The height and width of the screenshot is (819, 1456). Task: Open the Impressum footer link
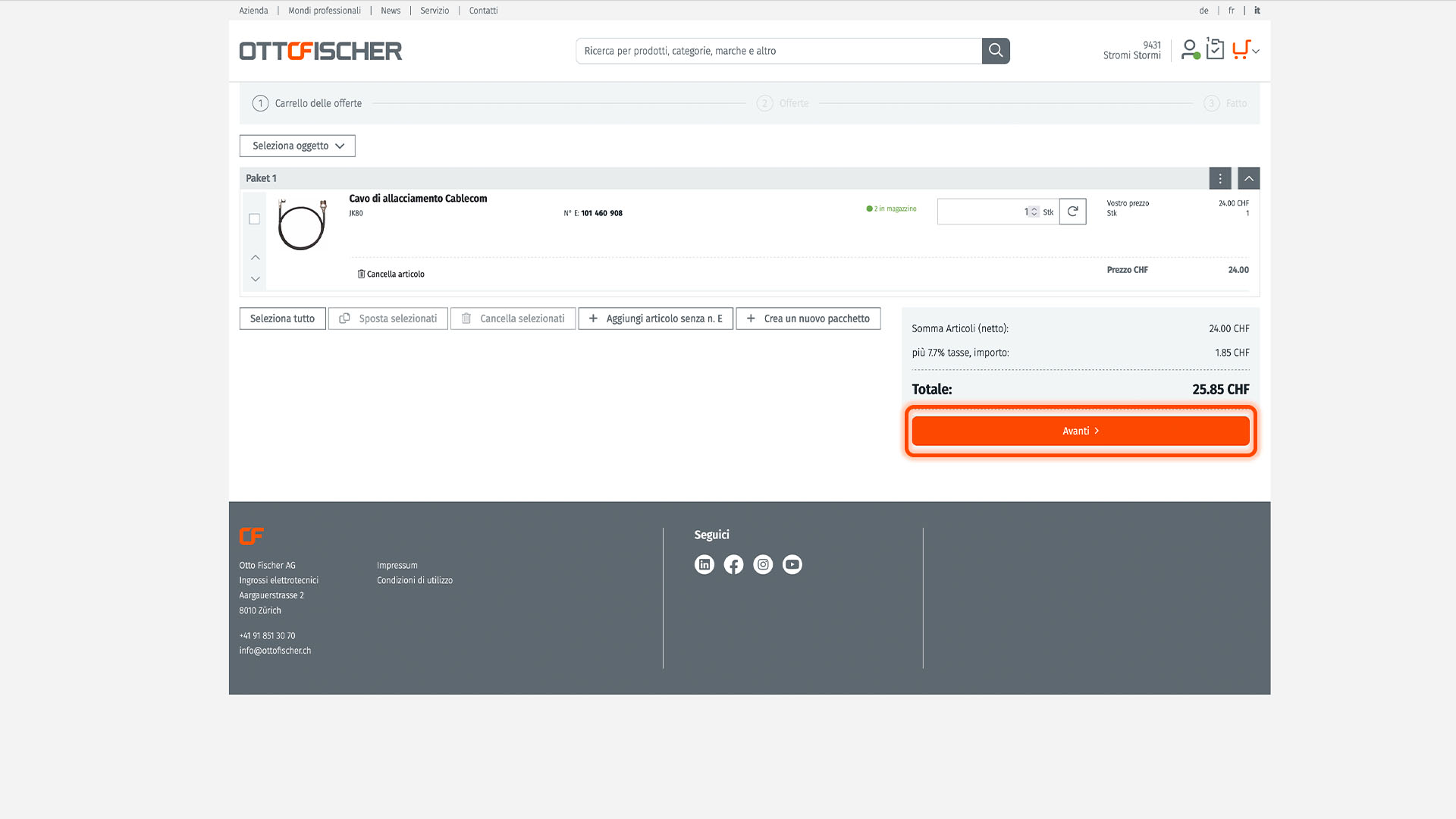pyautogui.click(x=397, y=566)
